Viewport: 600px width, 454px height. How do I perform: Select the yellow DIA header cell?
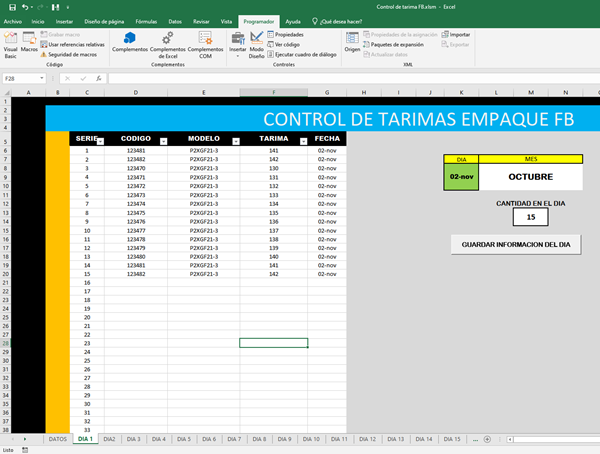pos(461,159)
